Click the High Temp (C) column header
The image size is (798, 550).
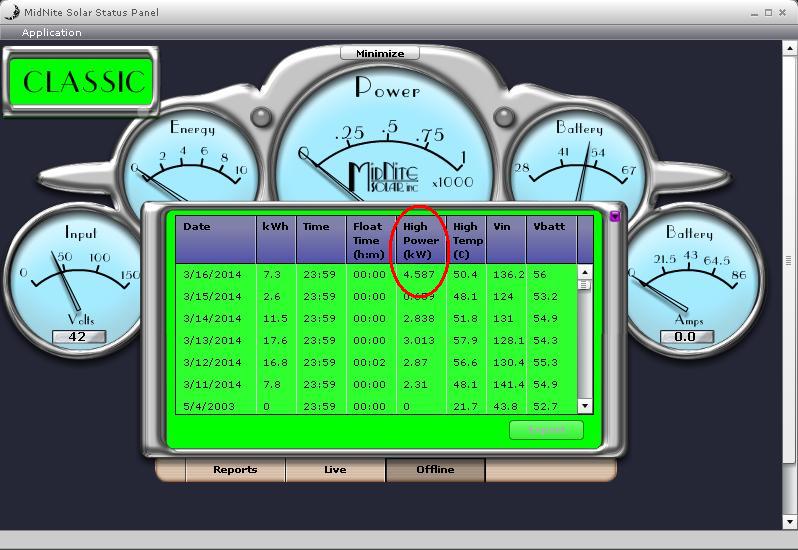click(466, 240)
